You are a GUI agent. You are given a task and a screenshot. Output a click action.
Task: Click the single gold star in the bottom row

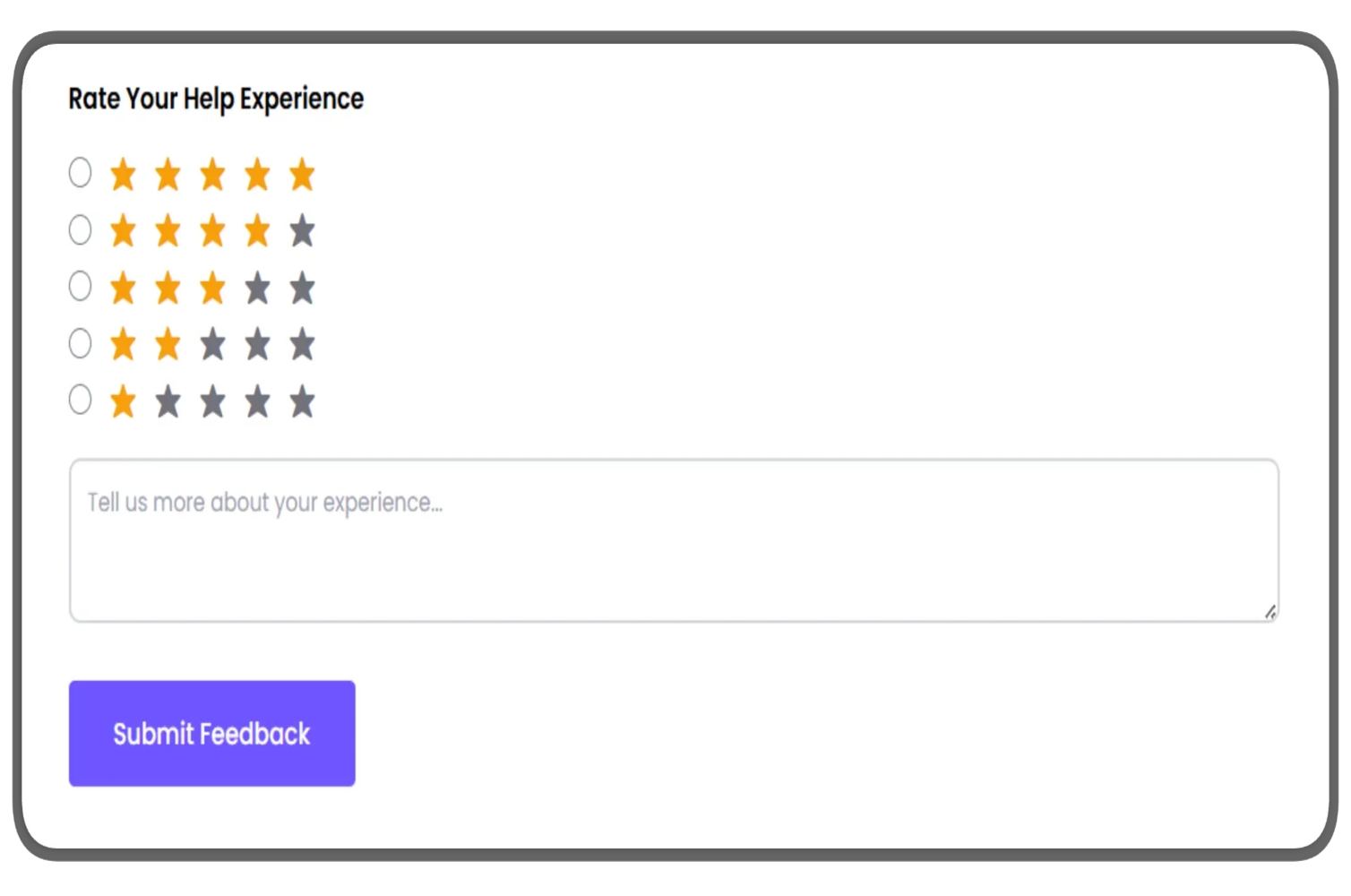123,401
